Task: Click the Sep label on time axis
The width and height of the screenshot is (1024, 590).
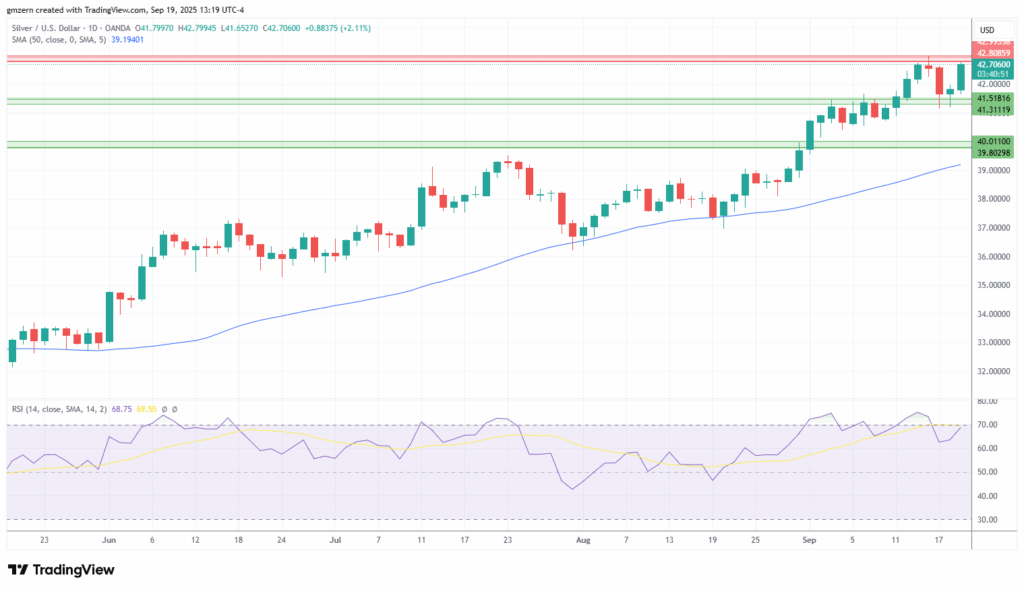Action: pos(809,538)
